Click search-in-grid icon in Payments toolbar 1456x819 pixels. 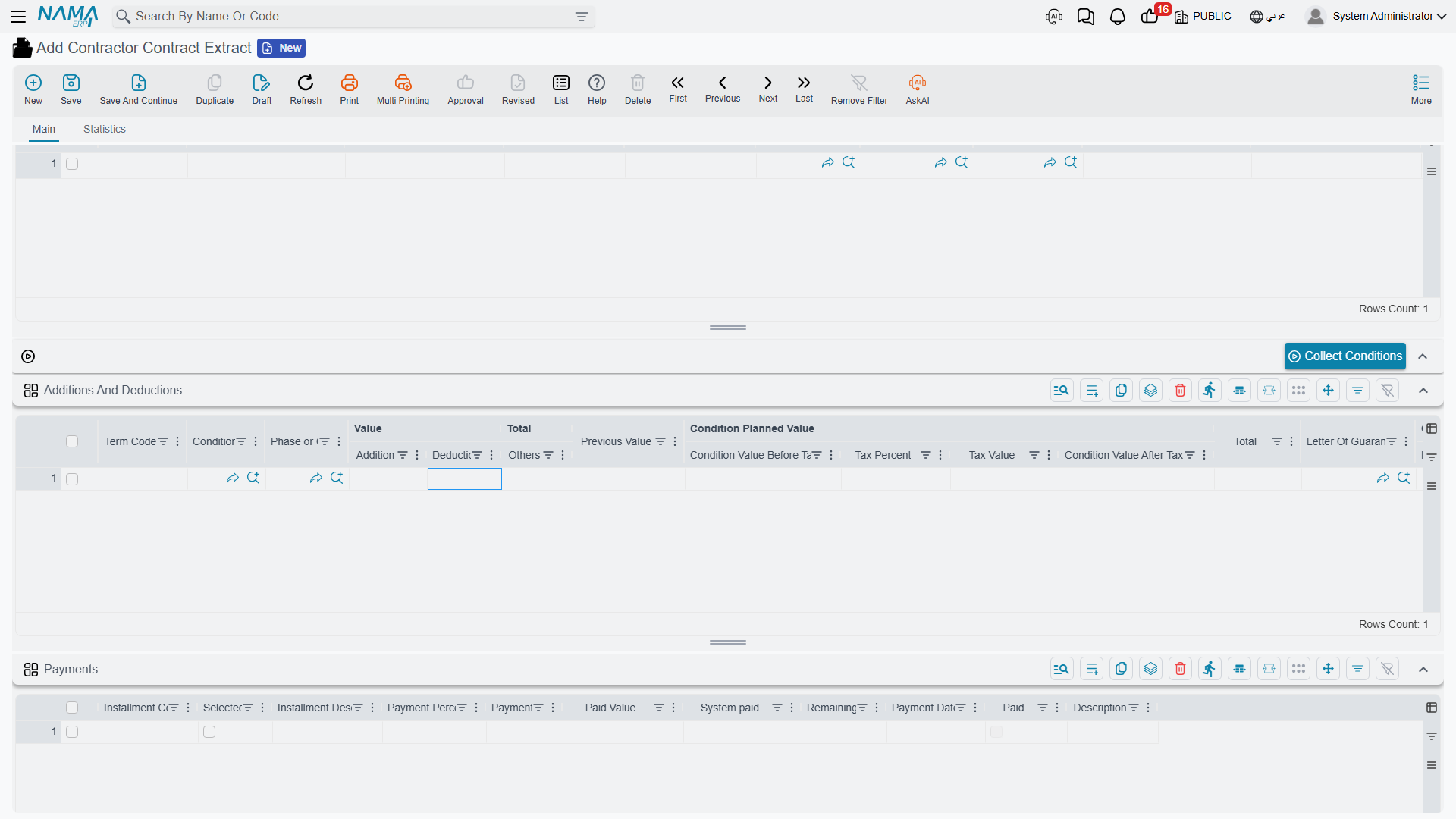pos(1062,669)
